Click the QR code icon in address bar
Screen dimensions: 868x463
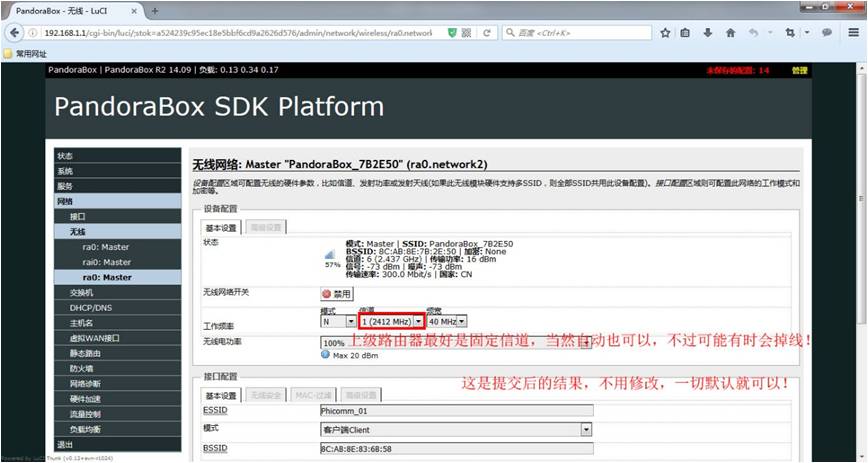click(466, 33)
